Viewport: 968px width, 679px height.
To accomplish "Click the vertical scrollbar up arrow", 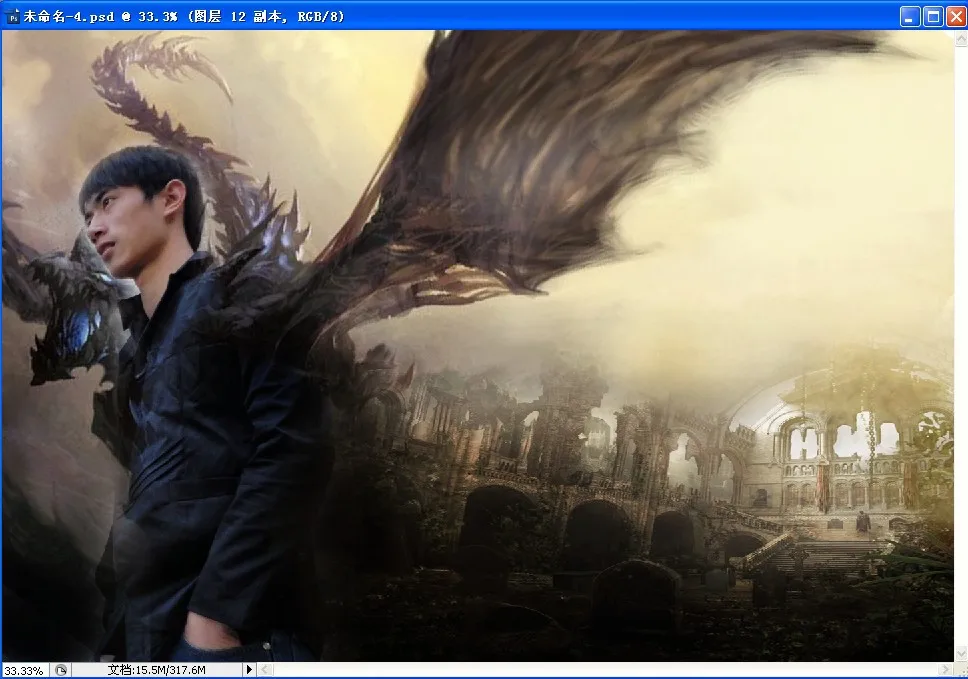I will (x=960, y=38).
